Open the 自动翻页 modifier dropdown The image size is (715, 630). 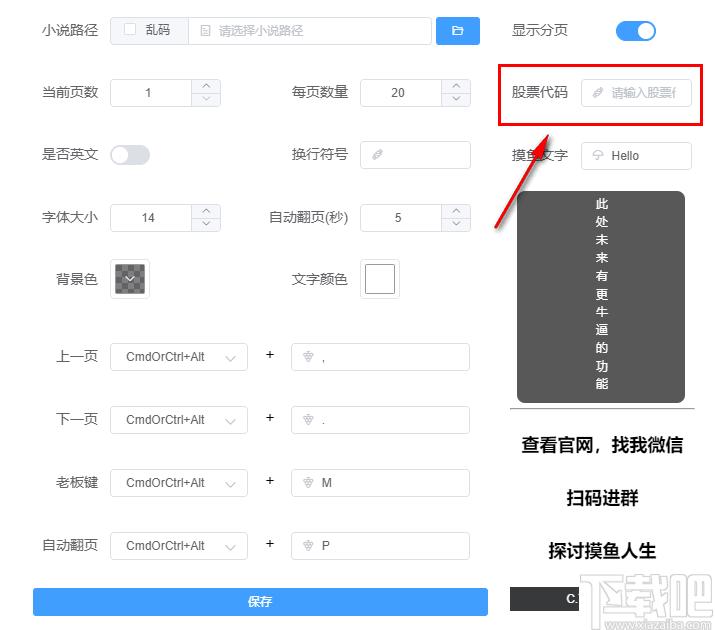(179, 546)
